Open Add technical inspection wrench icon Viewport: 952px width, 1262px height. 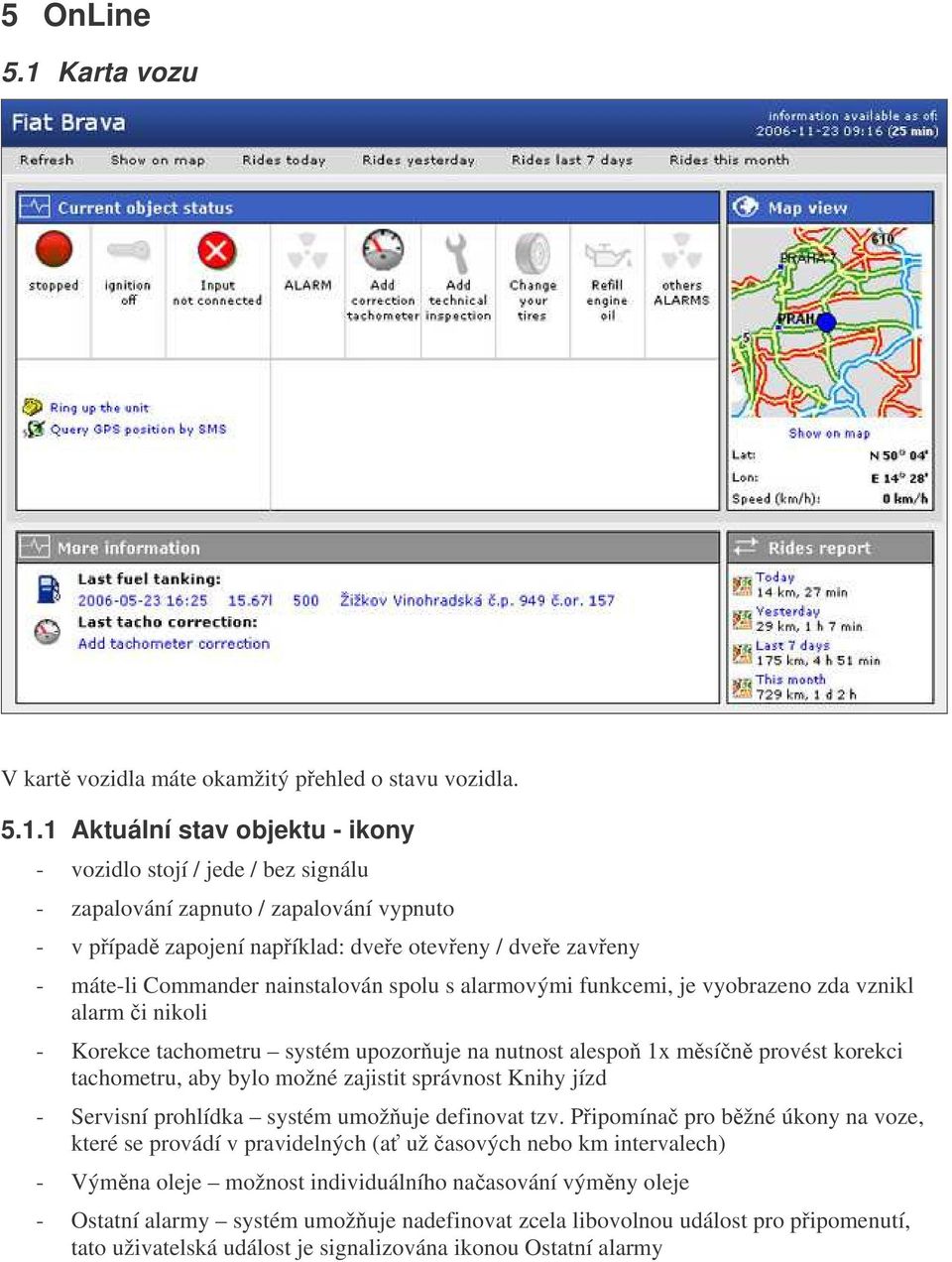pos(457,253)
